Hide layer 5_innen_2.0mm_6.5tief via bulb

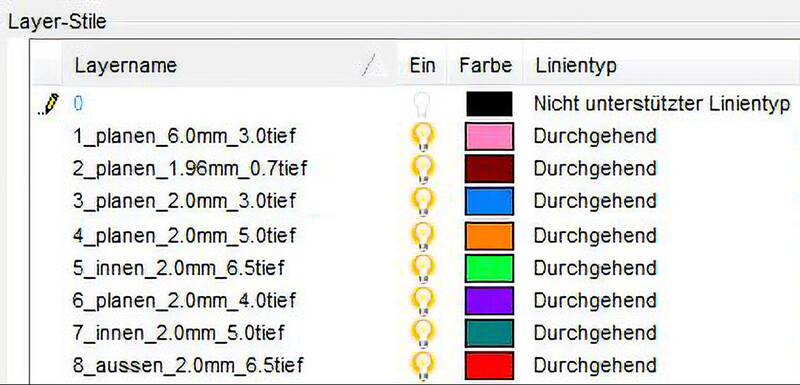click(423, 268)
